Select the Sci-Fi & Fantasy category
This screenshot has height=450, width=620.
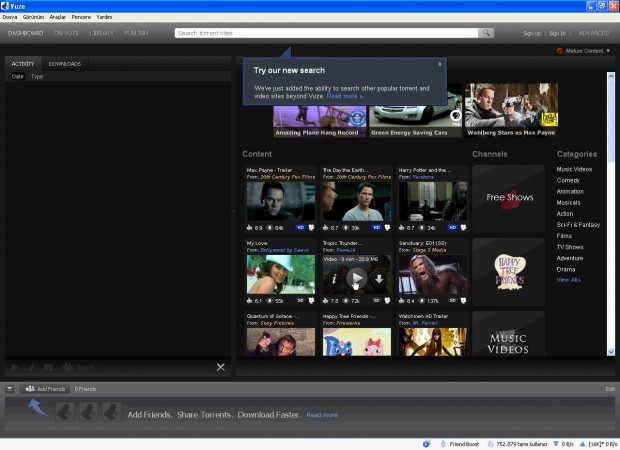[x=578, y=225]
